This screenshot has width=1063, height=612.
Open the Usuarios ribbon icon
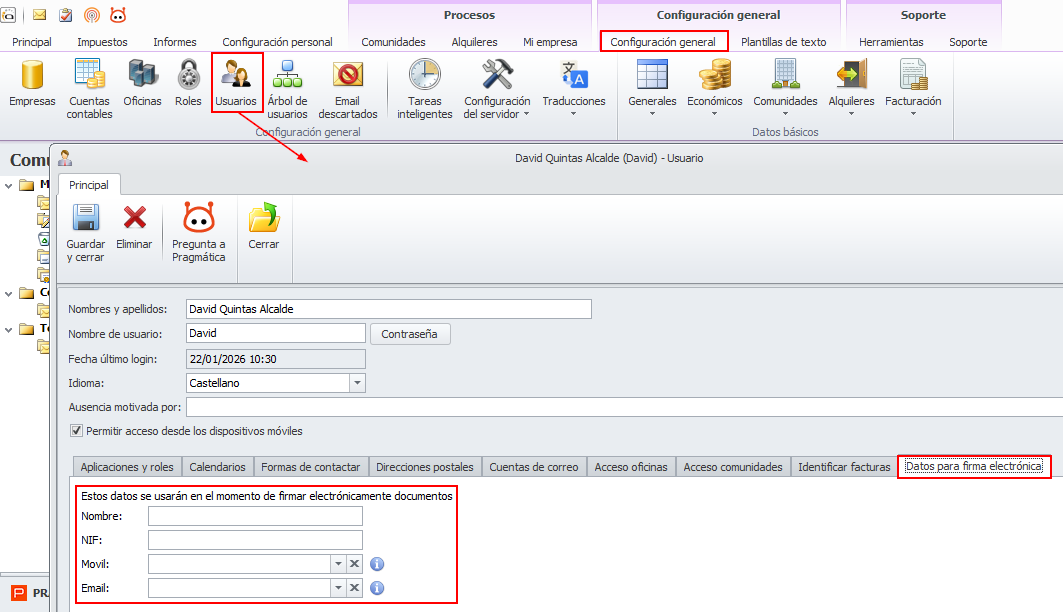(x=236, y=75)
